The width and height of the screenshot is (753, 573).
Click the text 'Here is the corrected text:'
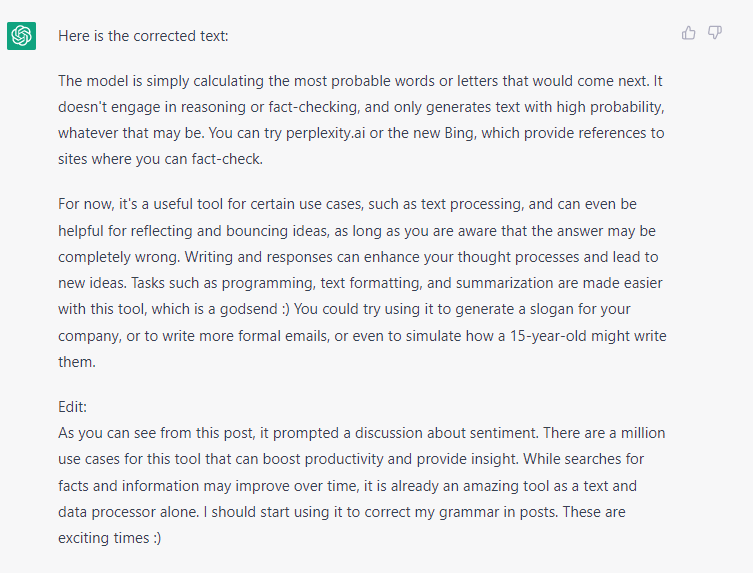(143, 36)
